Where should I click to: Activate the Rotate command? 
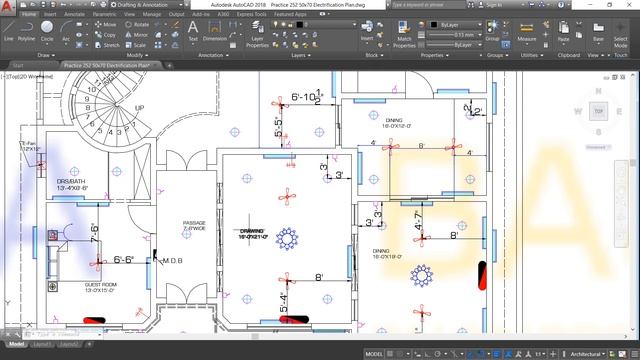[137, 24]
